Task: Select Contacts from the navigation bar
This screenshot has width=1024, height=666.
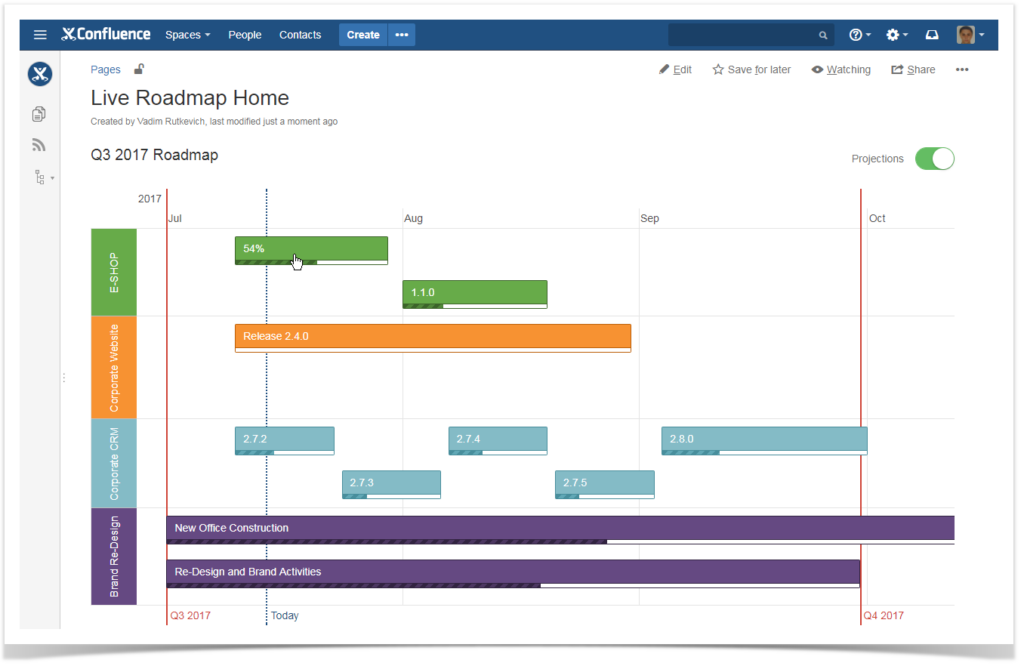Action: pyautogui.click(x=299, y=34)
